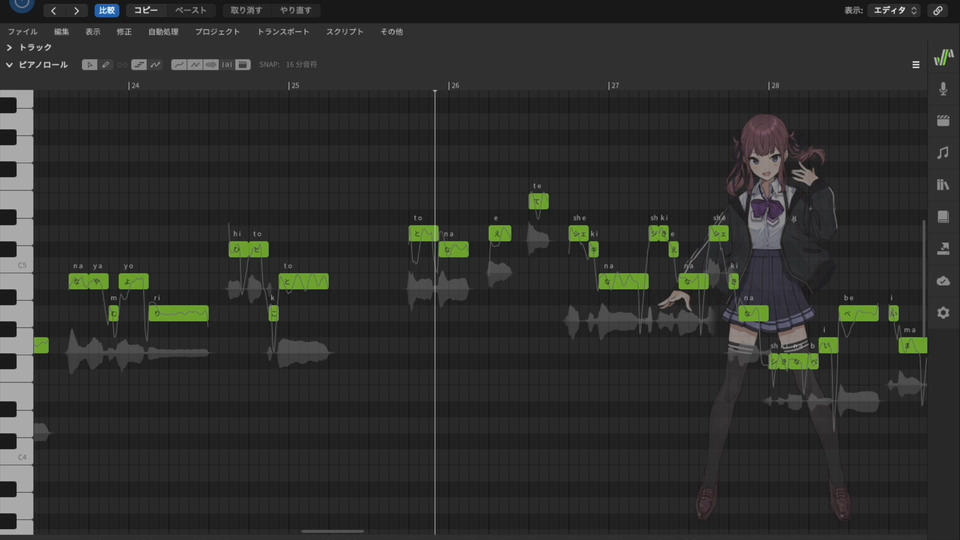
Task: Select the こ (k) note
Action: pyautogui.click(x=274, y=313)
